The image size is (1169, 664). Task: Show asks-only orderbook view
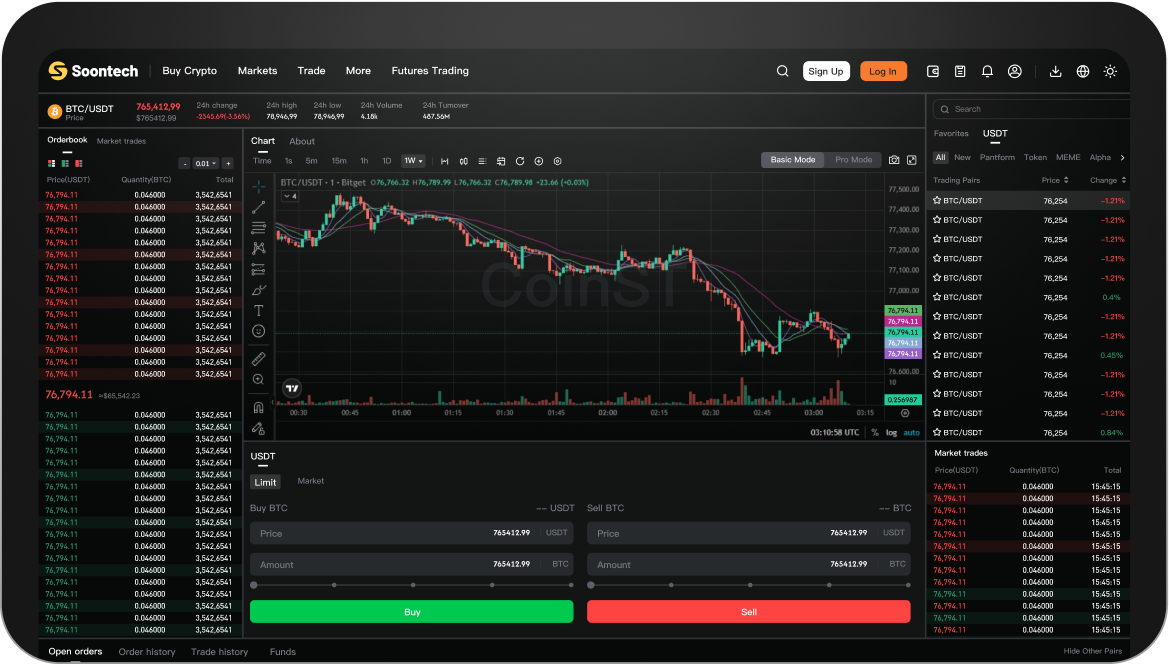click(78, 163)
